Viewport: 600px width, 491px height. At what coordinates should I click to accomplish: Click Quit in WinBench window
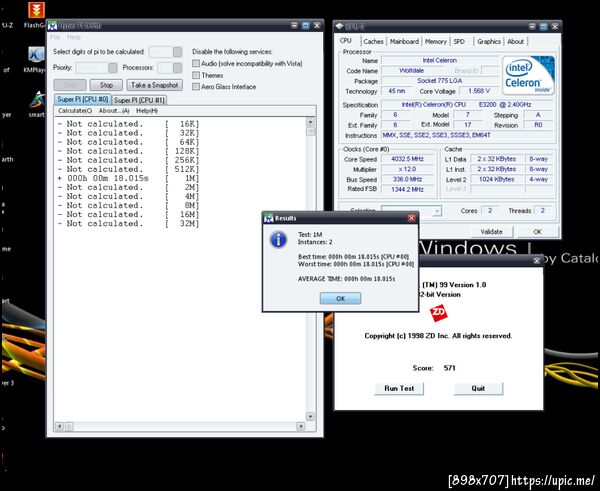tap(478, 388)
